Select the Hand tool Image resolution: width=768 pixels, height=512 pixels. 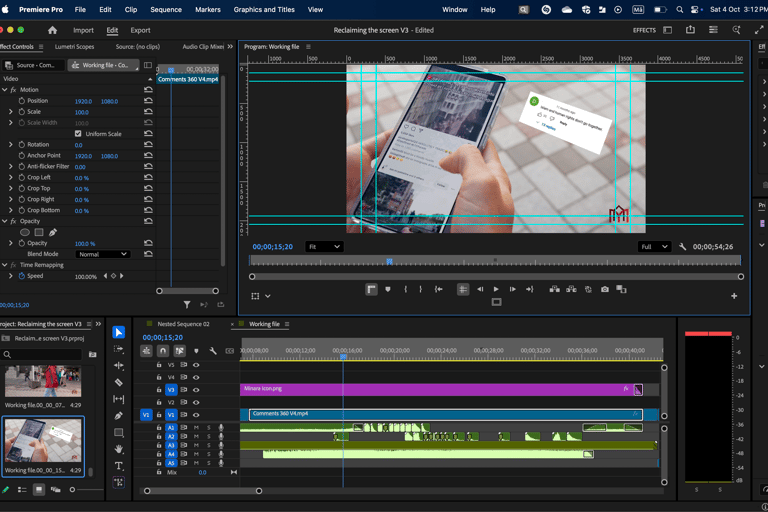pyautogui.click(x=119, y=450)
